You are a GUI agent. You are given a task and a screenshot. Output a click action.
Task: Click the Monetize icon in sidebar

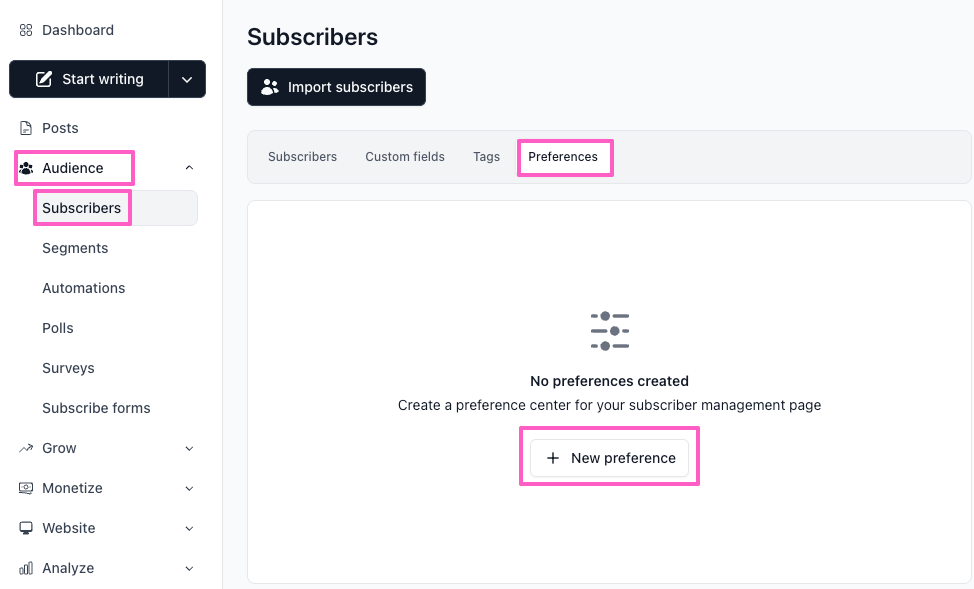[26, 488]
